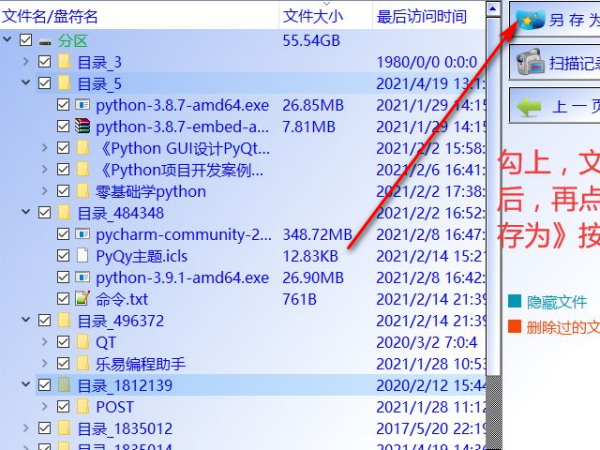The width and height of the screenshot is (600, 450).
Task: Click the orange 删除过的文 color swatch
Action: 515,326
